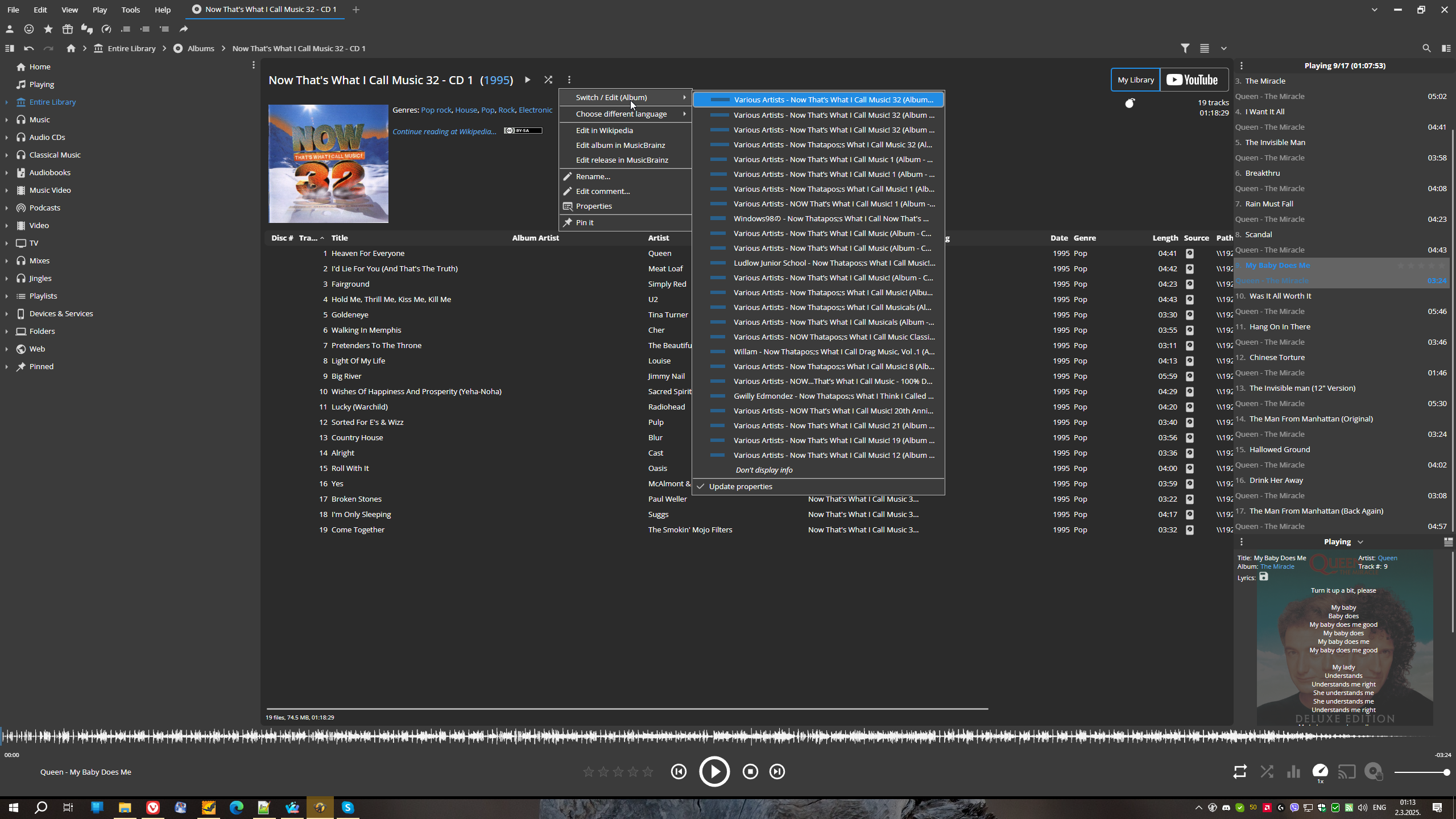
Task: Toggle shuffle mode in the player bar
Action: pyautogui.click(x=1267, y=771)
